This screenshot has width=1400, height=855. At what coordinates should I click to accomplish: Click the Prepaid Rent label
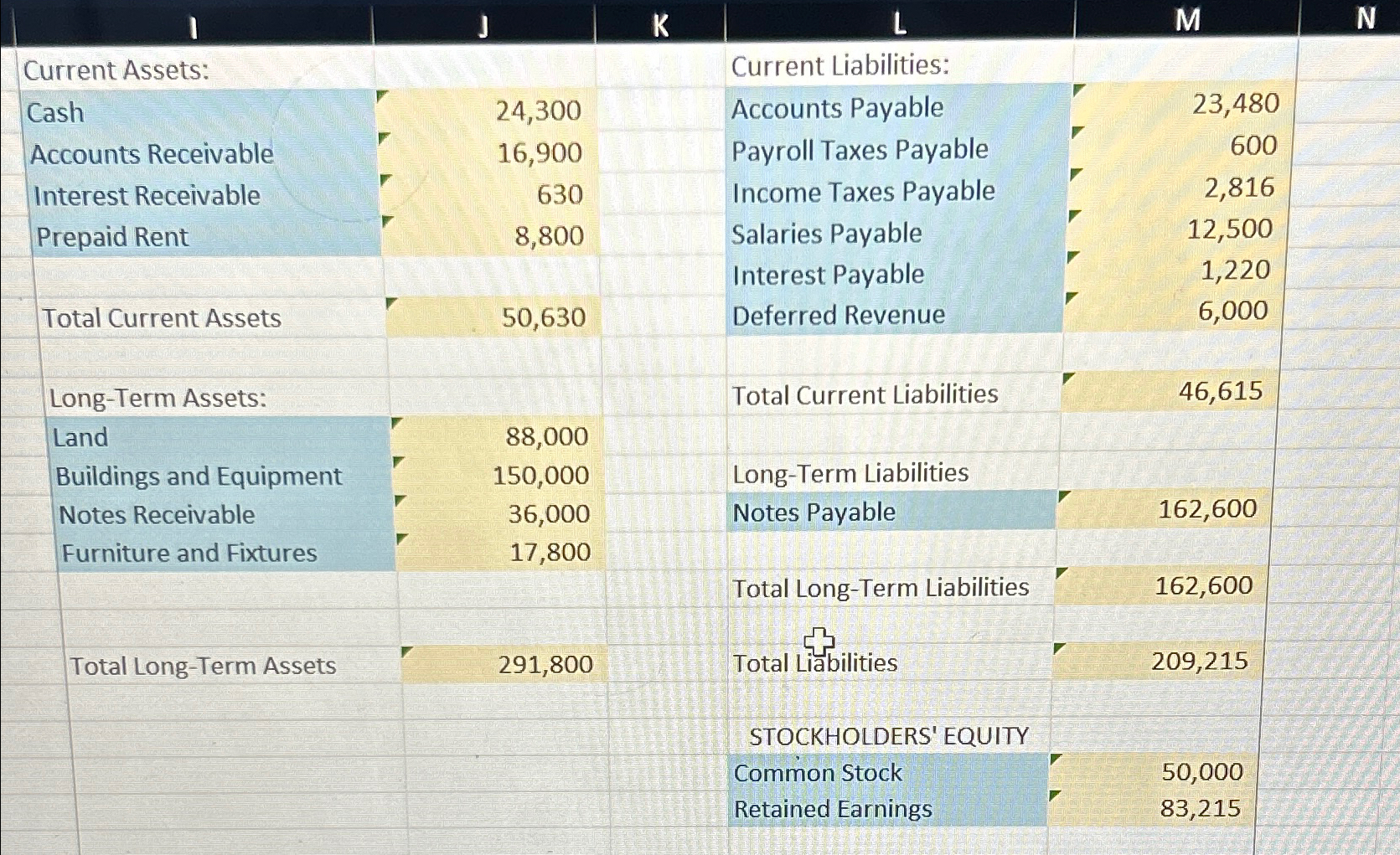point(208,236)
